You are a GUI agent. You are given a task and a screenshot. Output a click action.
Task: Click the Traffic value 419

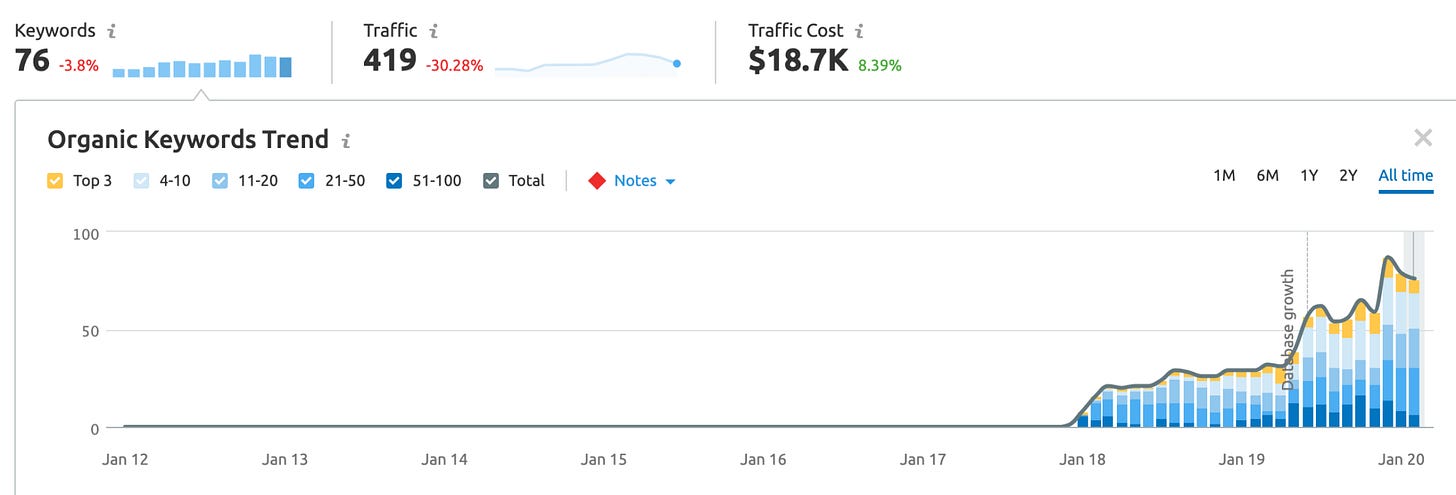[389, 62]
